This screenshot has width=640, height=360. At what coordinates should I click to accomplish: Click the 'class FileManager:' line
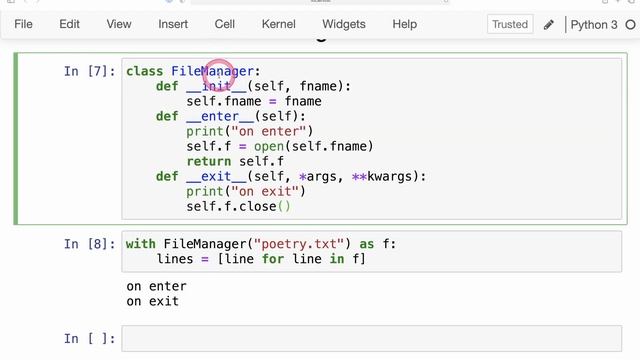(x=193, y=71)
